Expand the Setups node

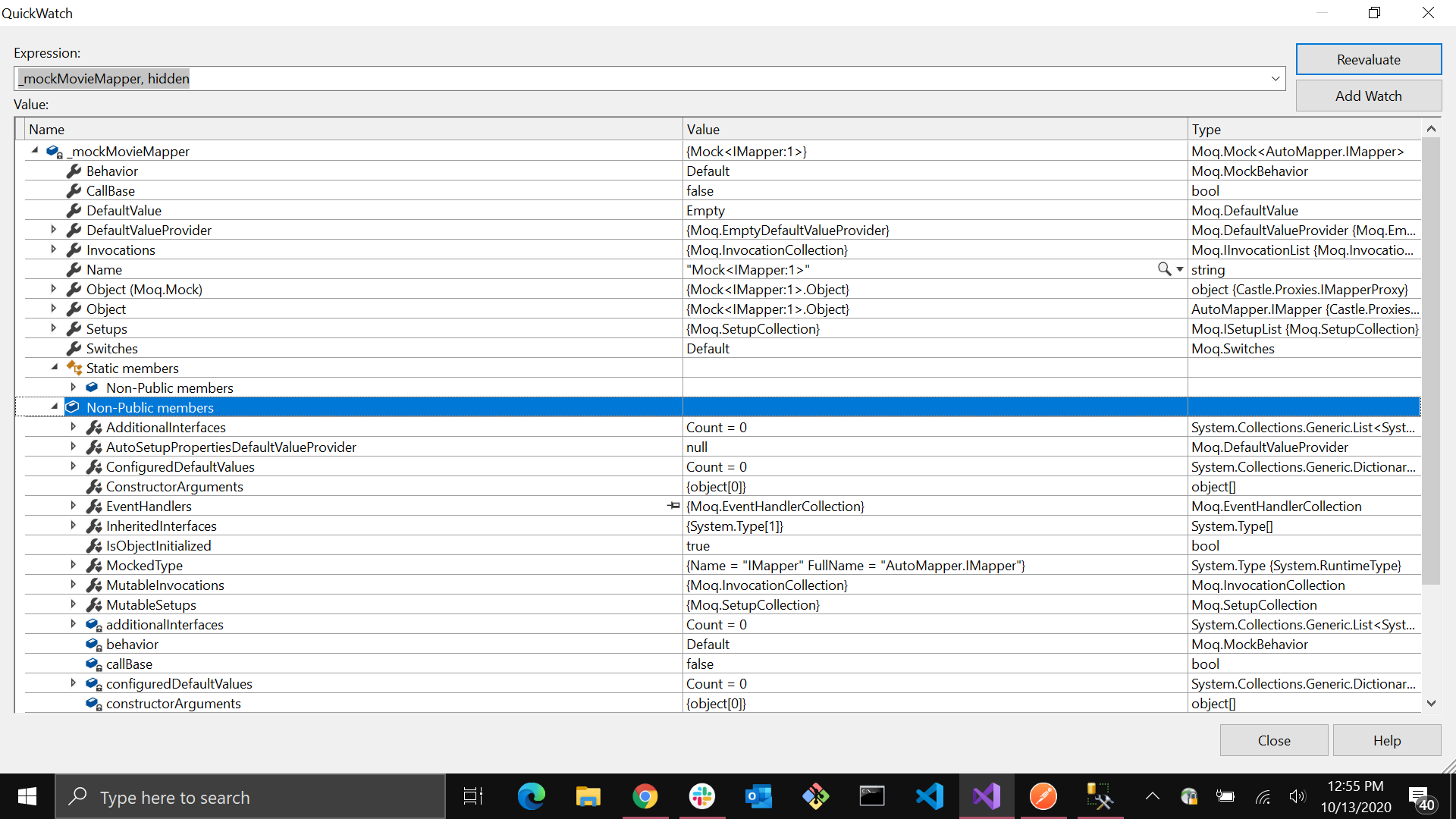53,328
